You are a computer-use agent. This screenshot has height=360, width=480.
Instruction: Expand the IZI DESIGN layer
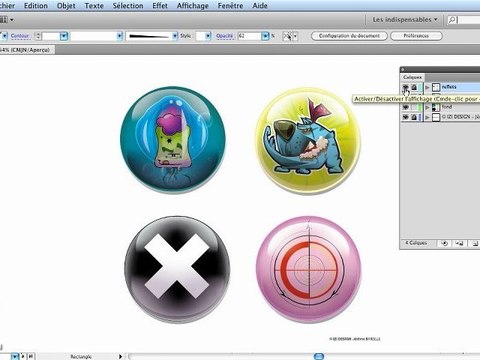coord(427,117)
